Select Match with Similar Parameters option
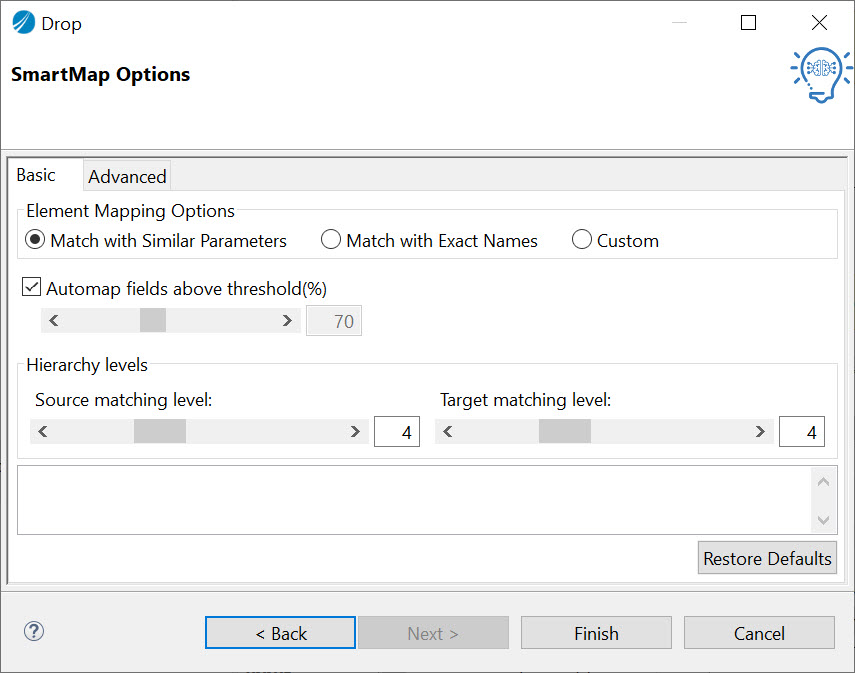855x673 pixels. pyautogui.click(x=36, y=240)
